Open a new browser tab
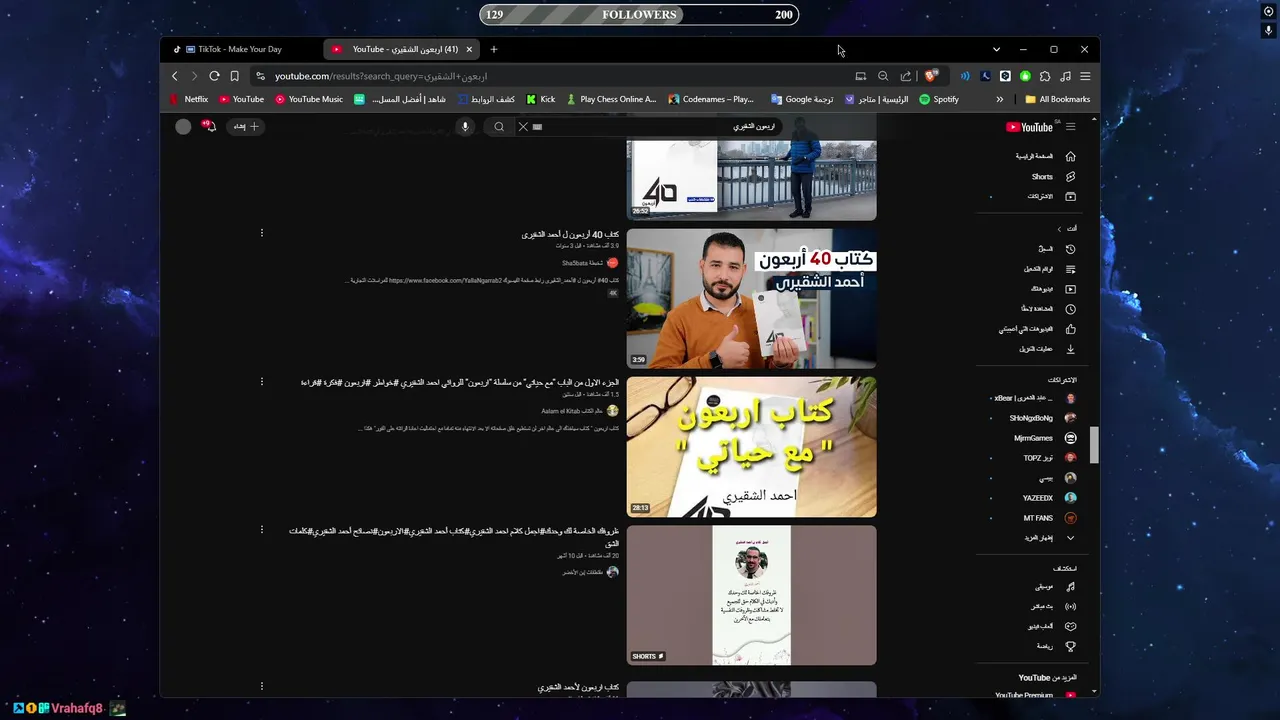1280x720 pixels. pyautogui.click(x=494, y=49)
